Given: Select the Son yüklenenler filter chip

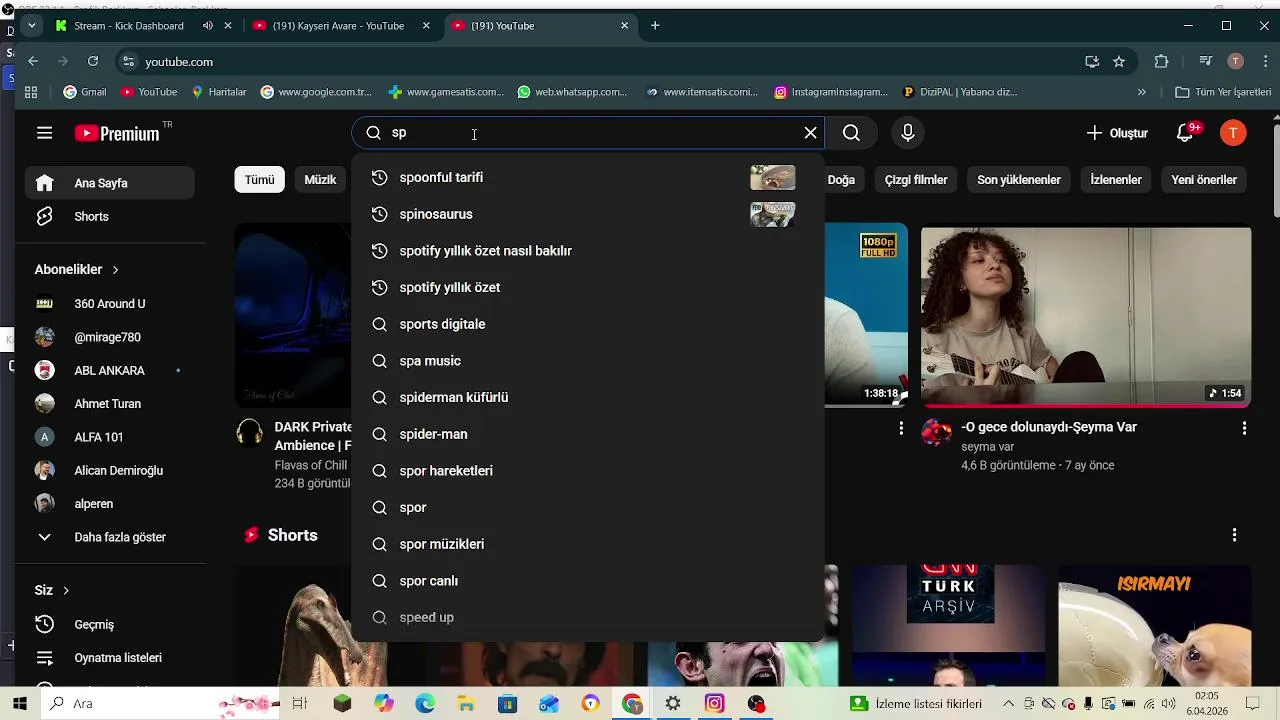Looking at the screenshot, I should pos(1019,180).
